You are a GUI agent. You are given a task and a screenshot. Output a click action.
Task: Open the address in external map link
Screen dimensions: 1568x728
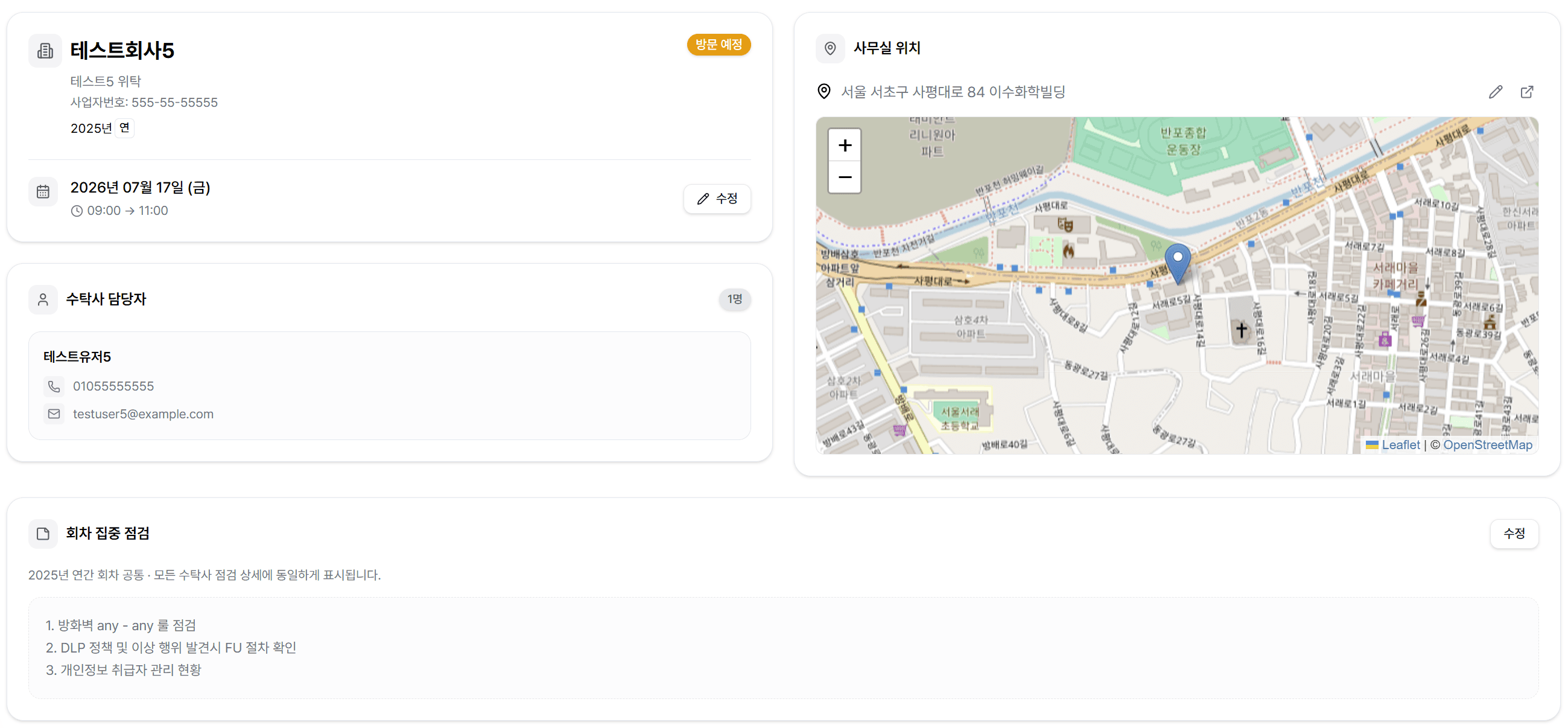[1526, 92]
